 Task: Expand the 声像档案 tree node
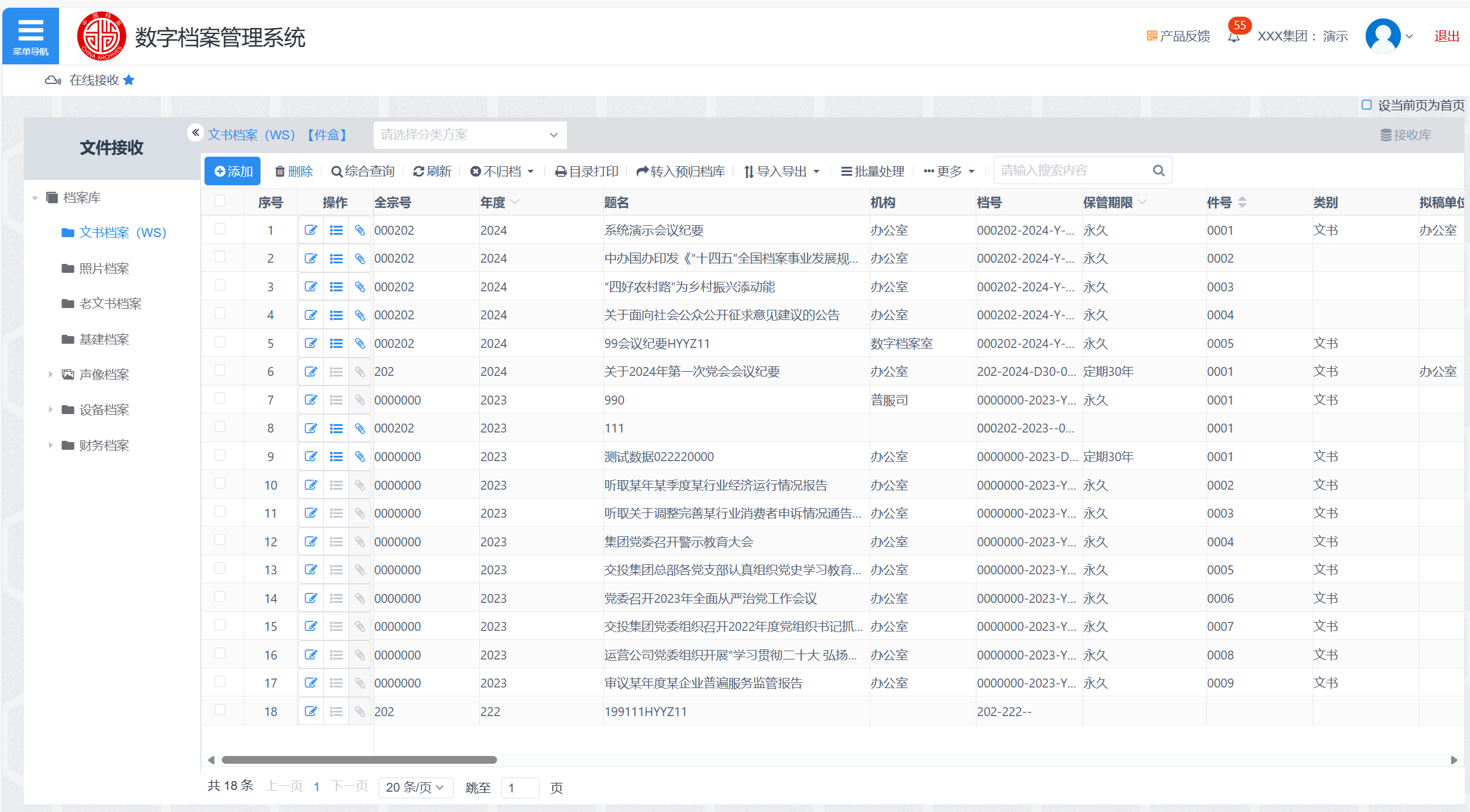tap(51, 374)
